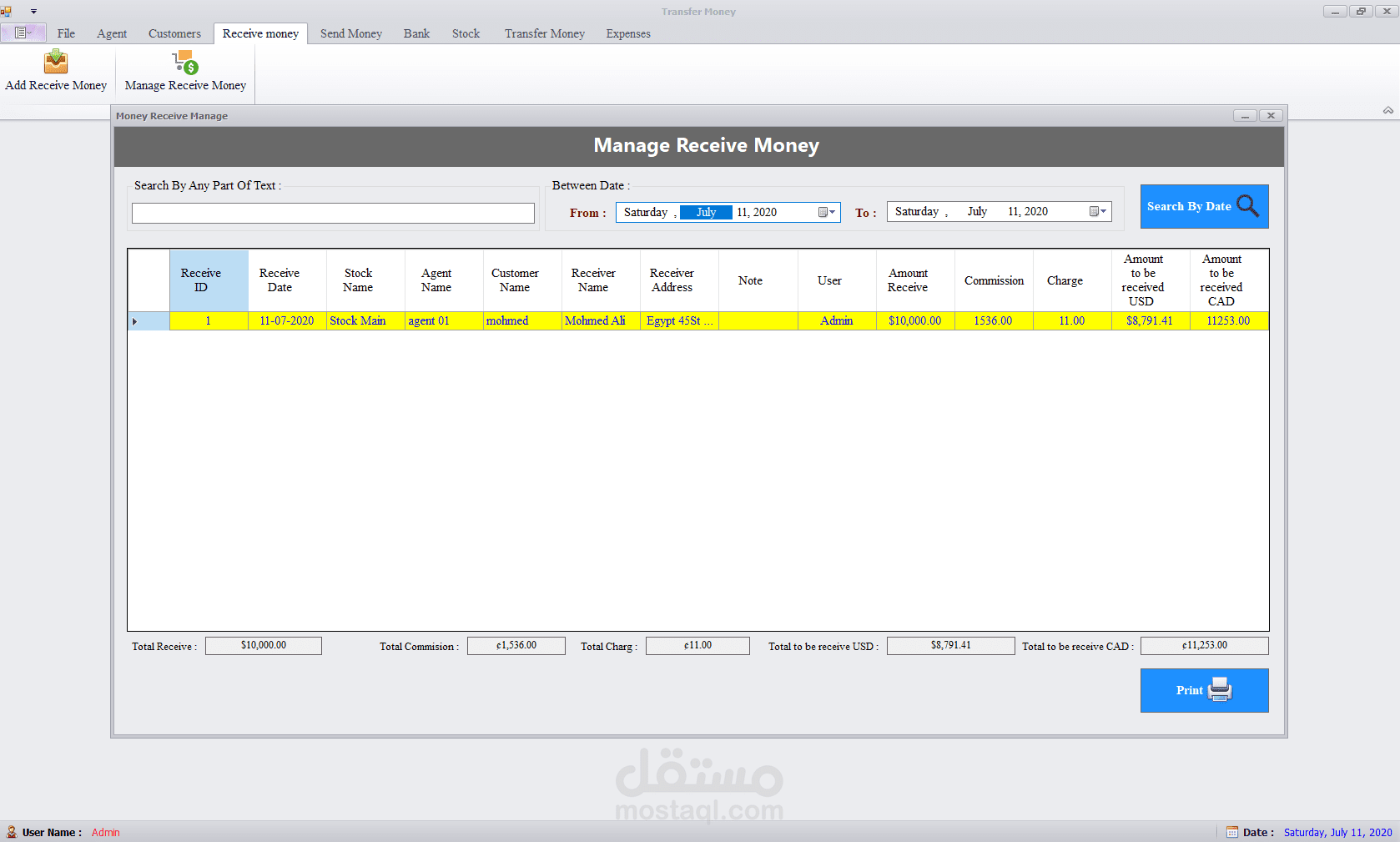1400x842 pixels.
Task: Click the '$10,000.00' amount cell
Action: tap(915, 321)
